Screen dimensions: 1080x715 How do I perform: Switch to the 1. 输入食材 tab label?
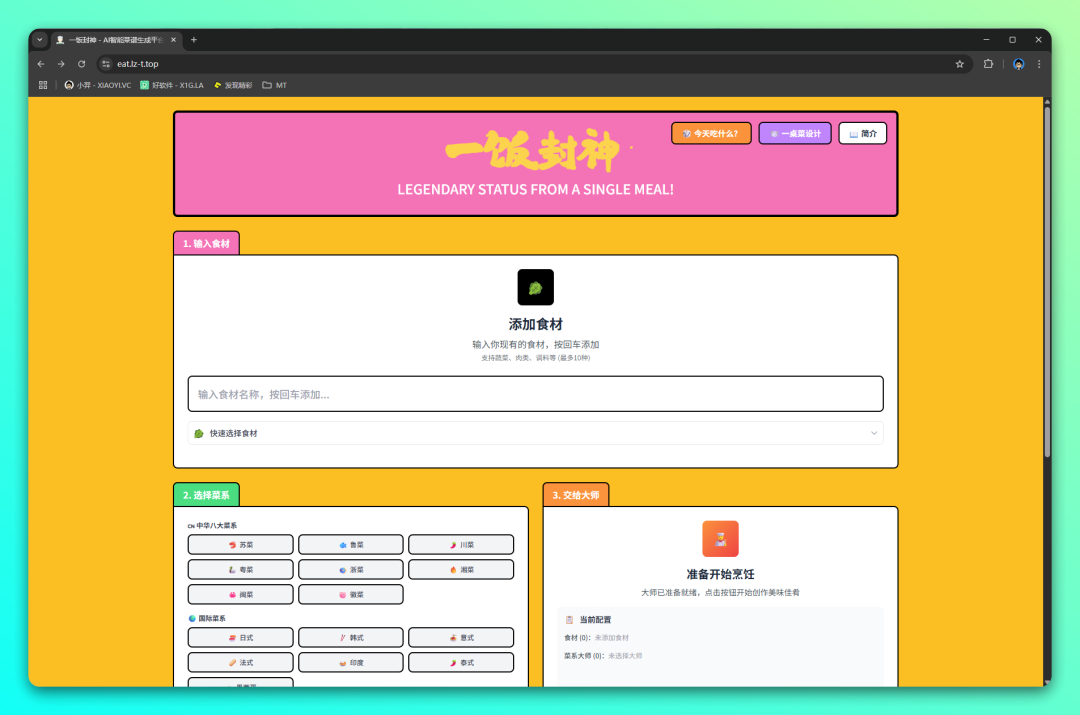(206, 243)
